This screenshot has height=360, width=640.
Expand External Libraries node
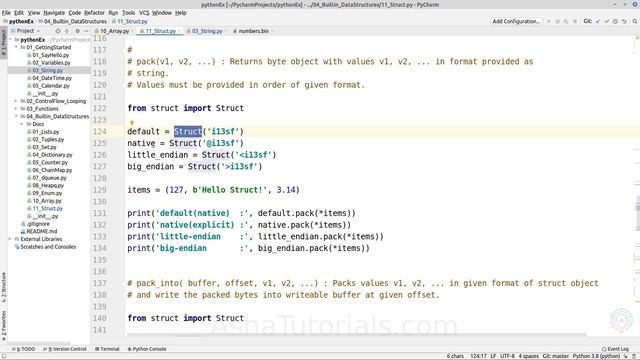pyautogui.click(x=11, y=239)
